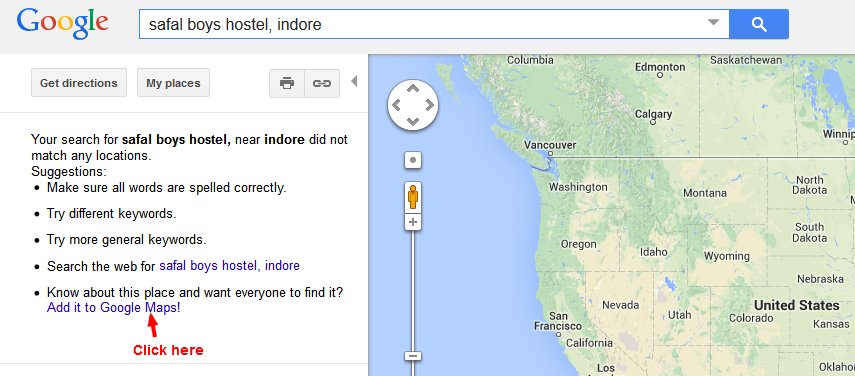Open My places
Image resolution: width=855 pixels, height=376 pixels.
pos(173,83)
